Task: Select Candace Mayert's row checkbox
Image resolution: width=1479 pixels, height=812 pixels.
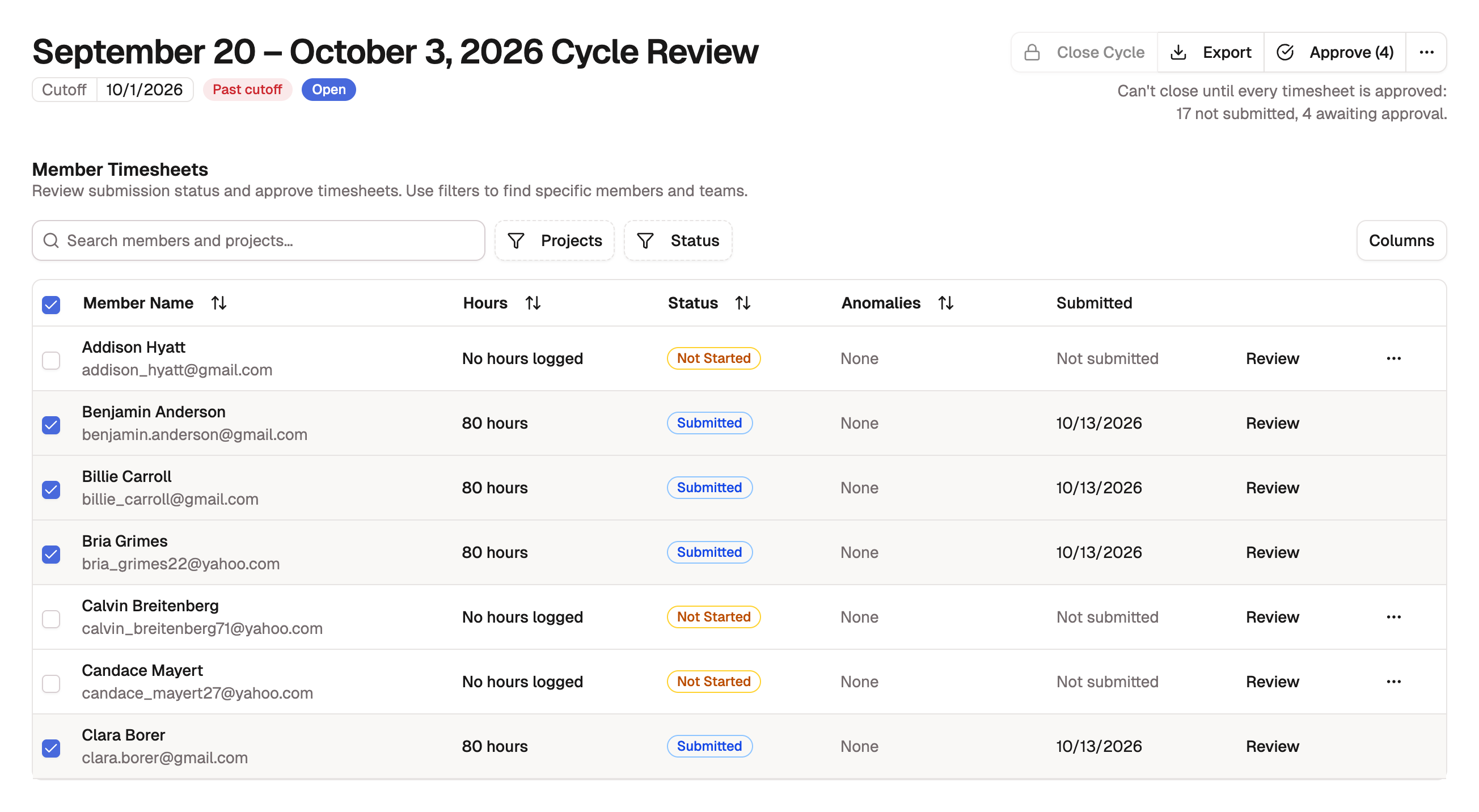Action: point(51,683)
